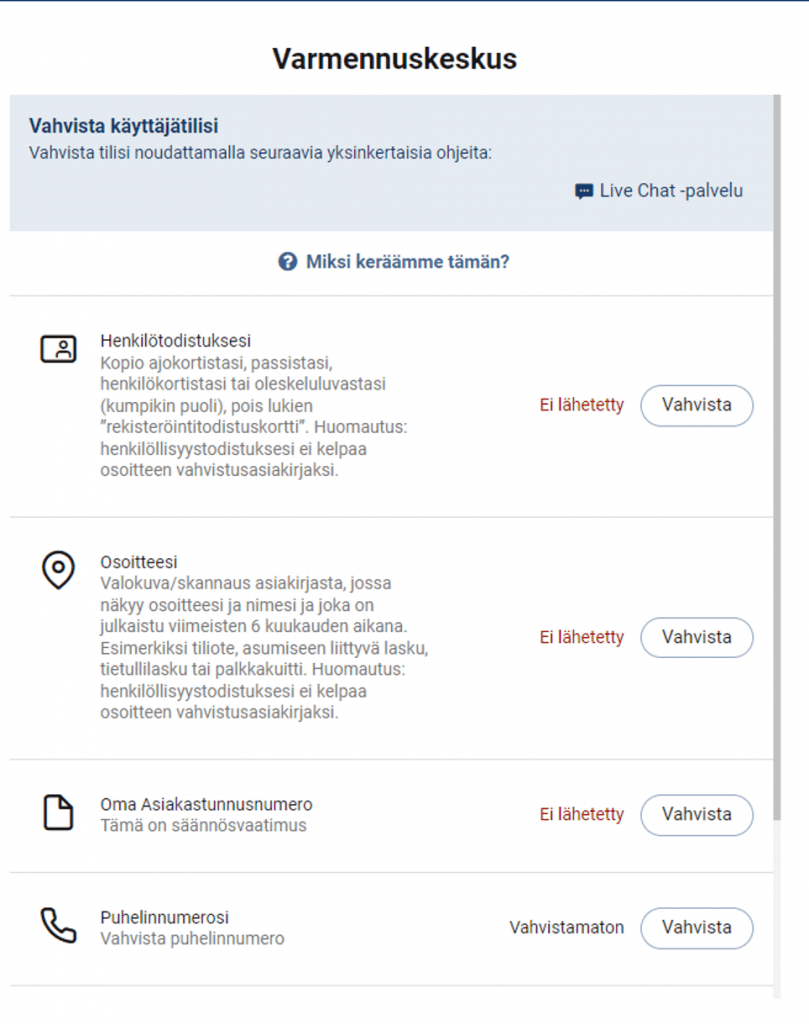809x1024 pixels.
Task: Click the ID card icon beside Henkilötodistuksesi
Action: click(59, 349)
